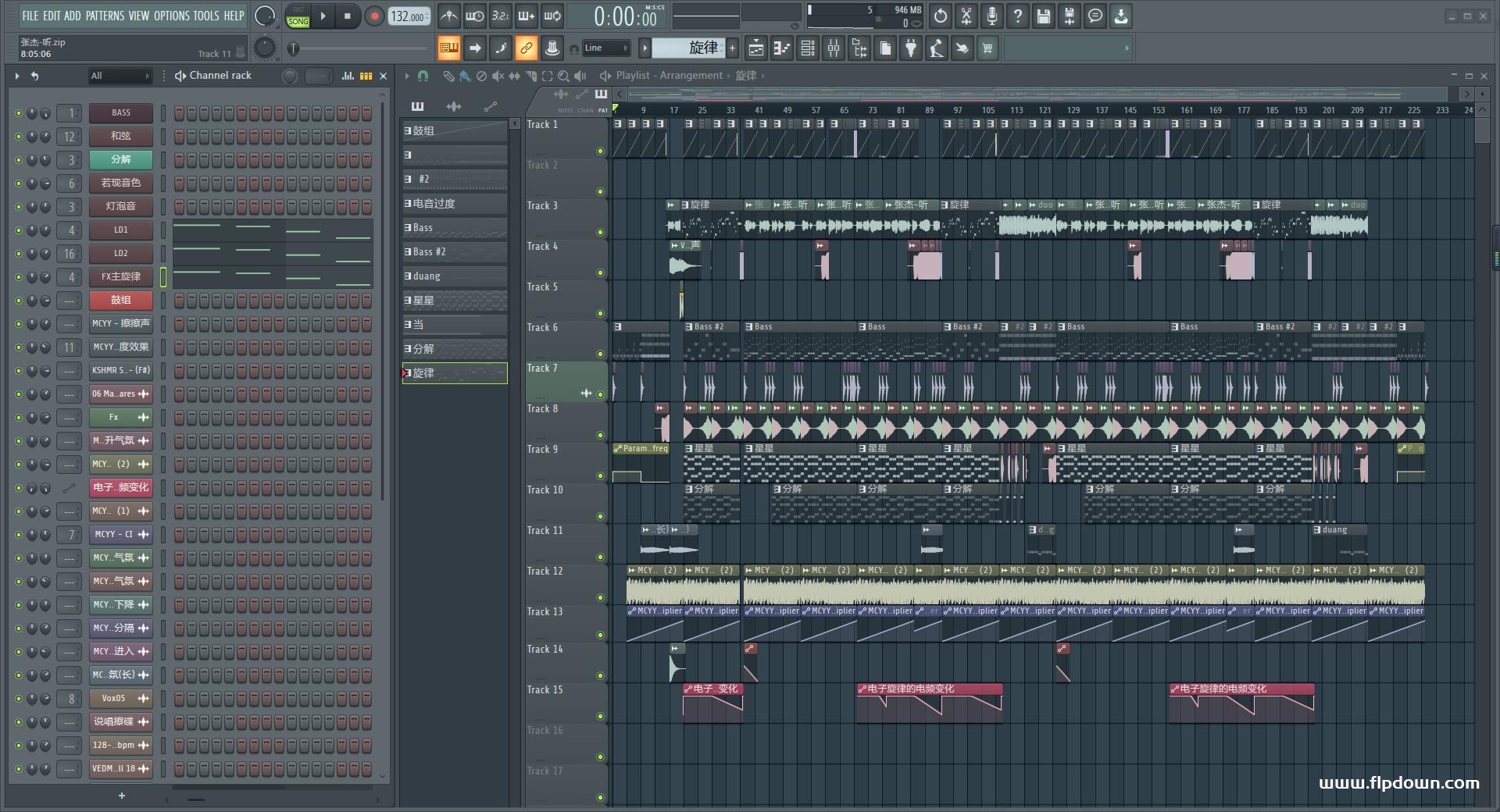Image resolution: width=1500 pixels, height=812 pixels.
Task: Toggle link to controller orange button
Action: (527, 48)
